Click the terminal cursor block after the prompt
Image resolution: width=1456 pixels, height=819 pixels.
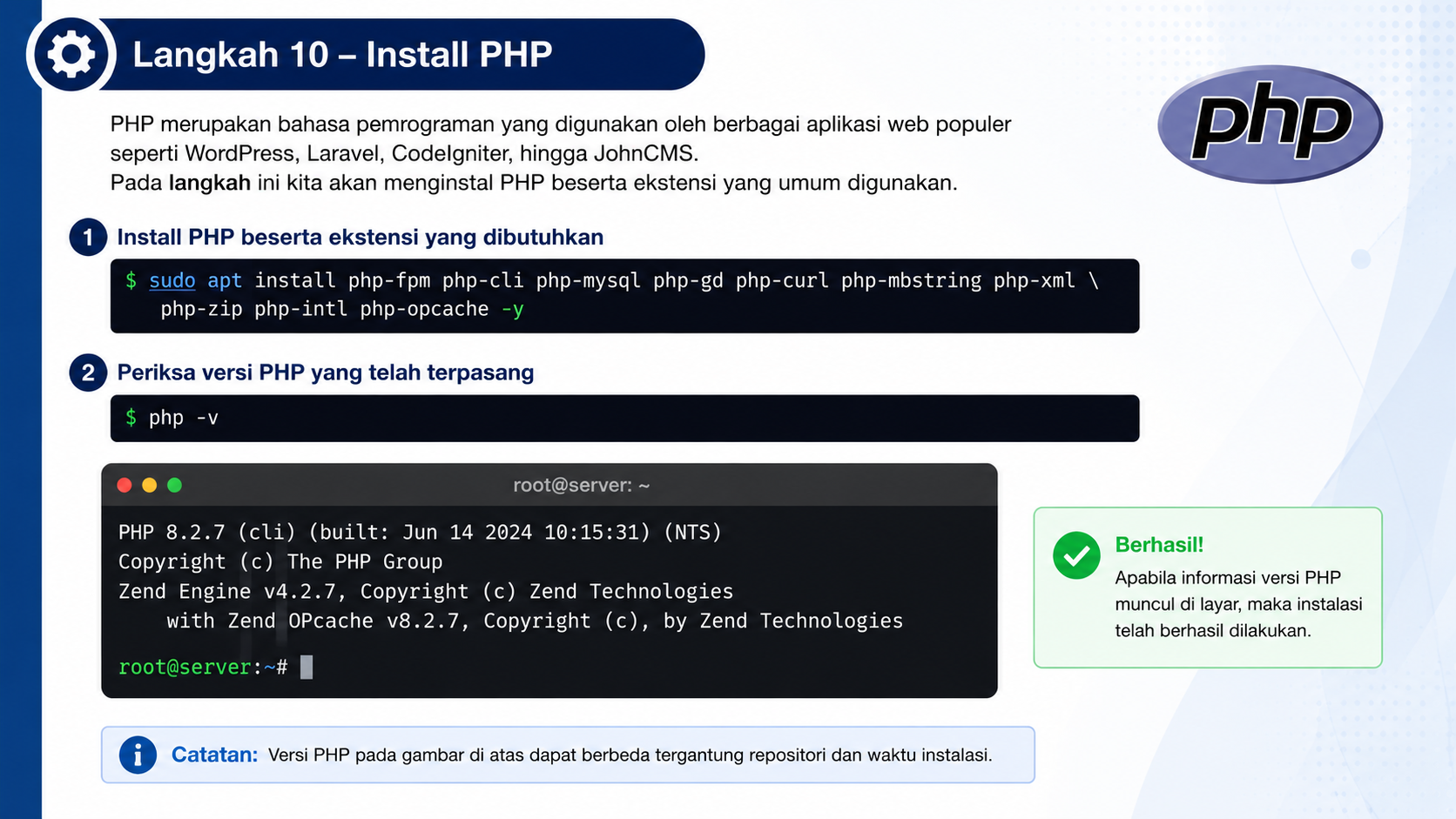[307, 667]
